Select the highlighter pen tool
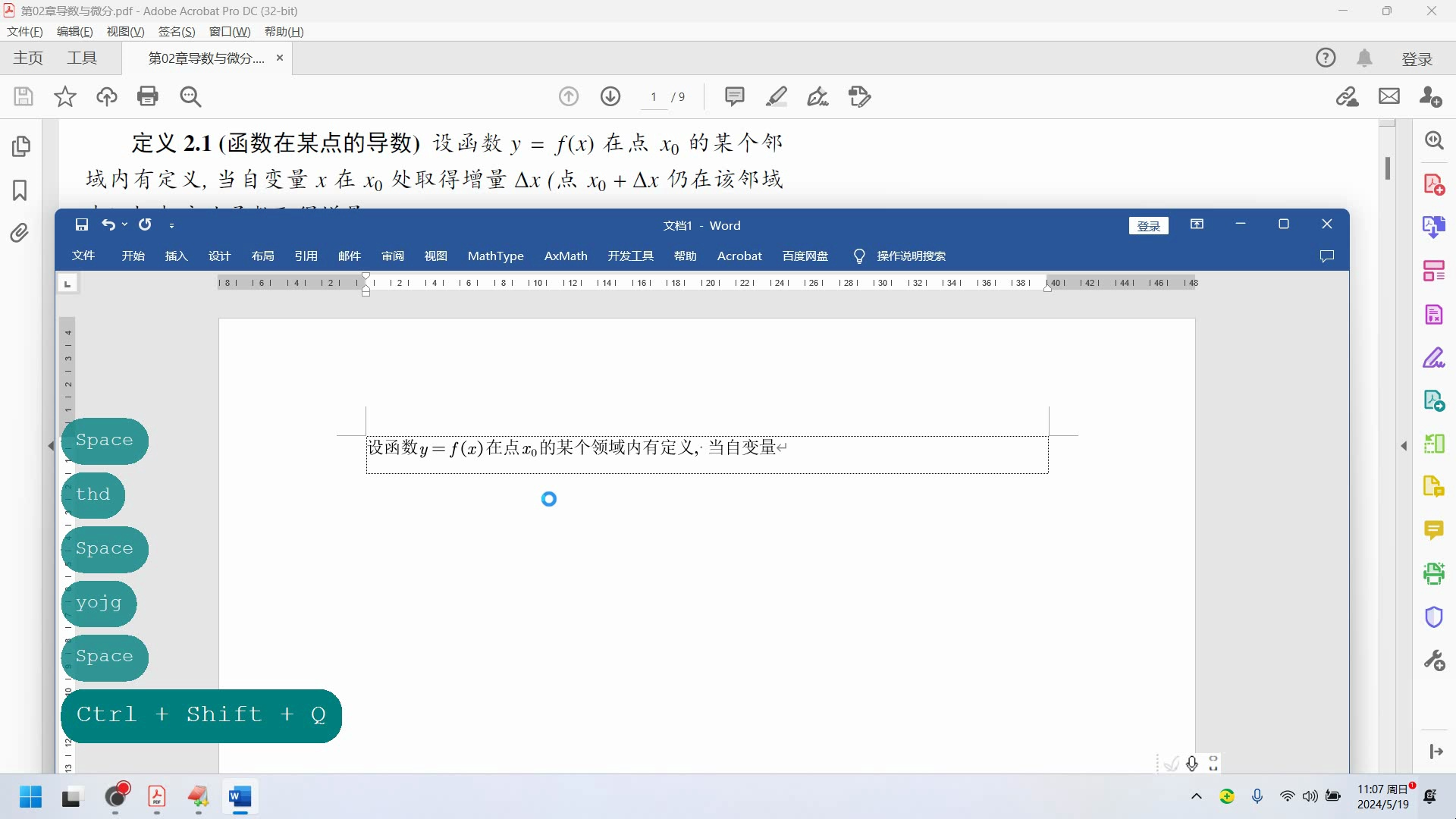The height and width of the screenshot is (819, 1456). pyautogui.click(x=777, y=96)
